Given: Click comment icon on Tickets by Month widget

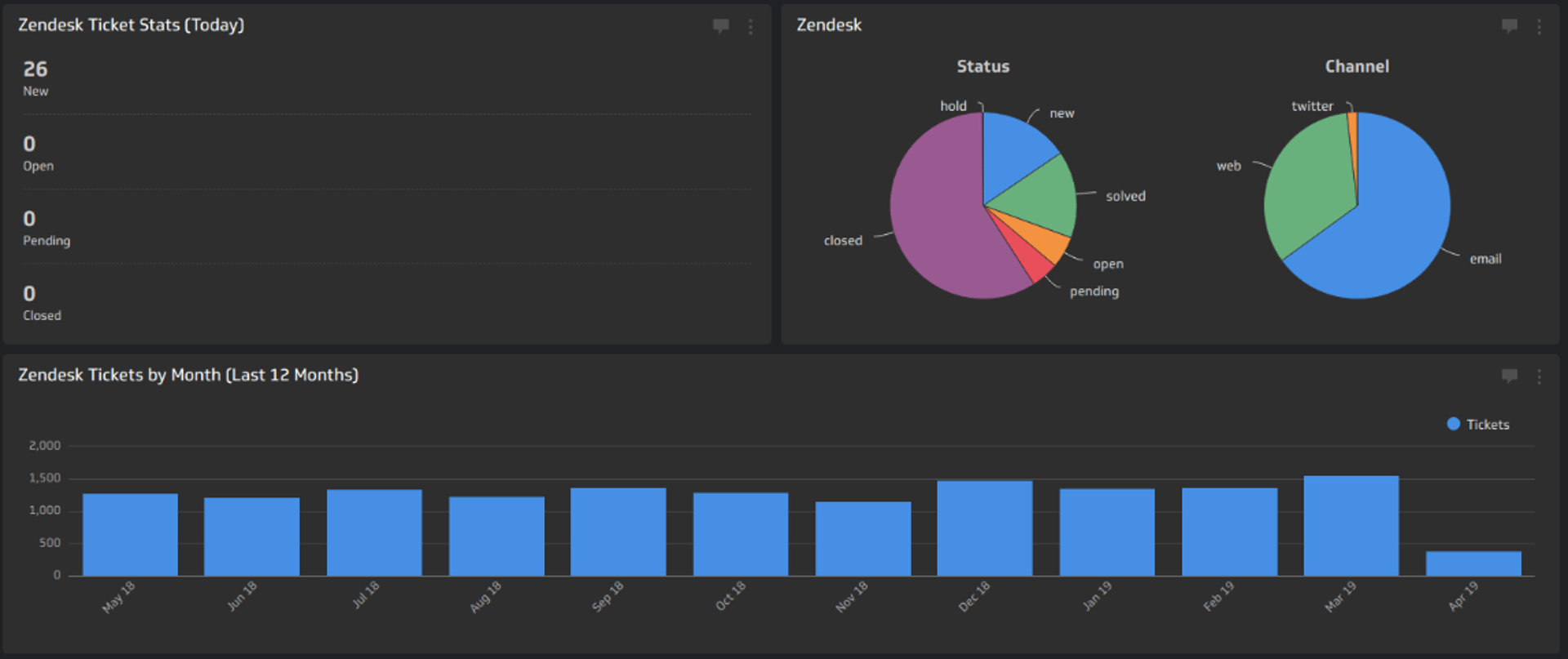Looking at the screenshot, I should (x=1509, y=376).
